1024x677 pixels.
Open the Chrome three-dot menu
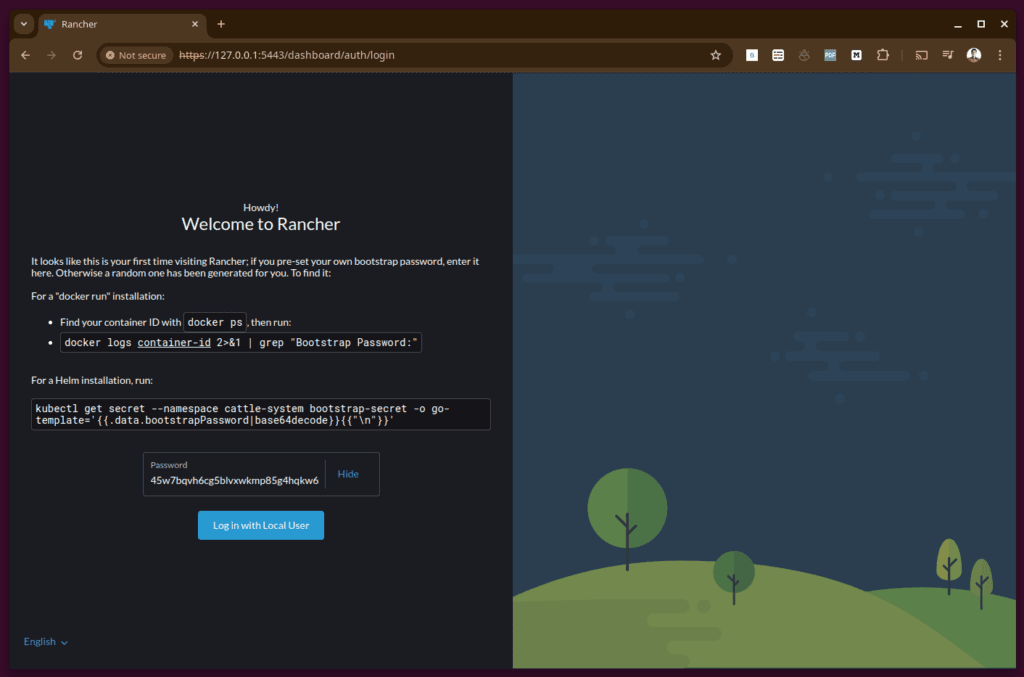[x=1000, y=55]
